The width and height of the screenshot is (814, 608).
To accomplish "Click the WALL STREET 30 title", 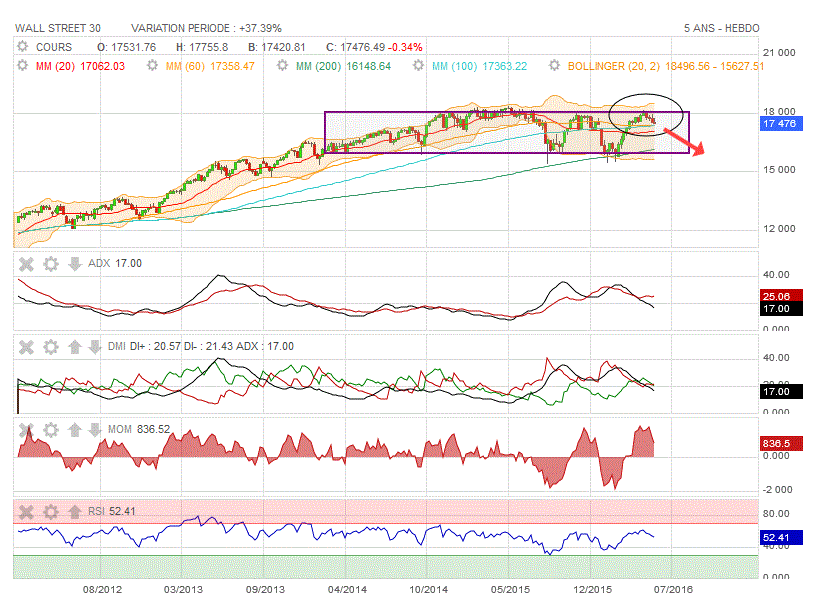I will coord(58,28).
